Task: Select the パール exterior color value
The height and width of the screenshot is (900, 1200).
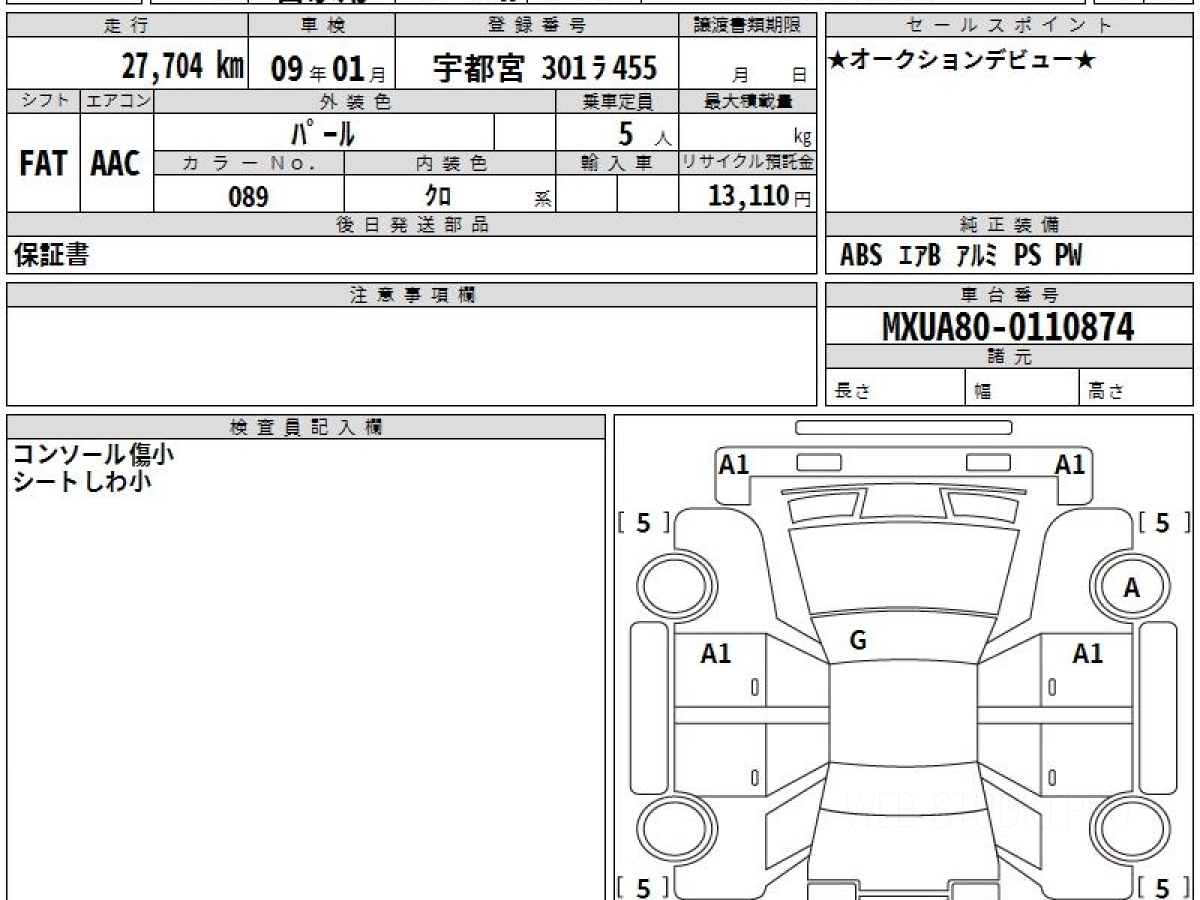Action: point(323,133)
